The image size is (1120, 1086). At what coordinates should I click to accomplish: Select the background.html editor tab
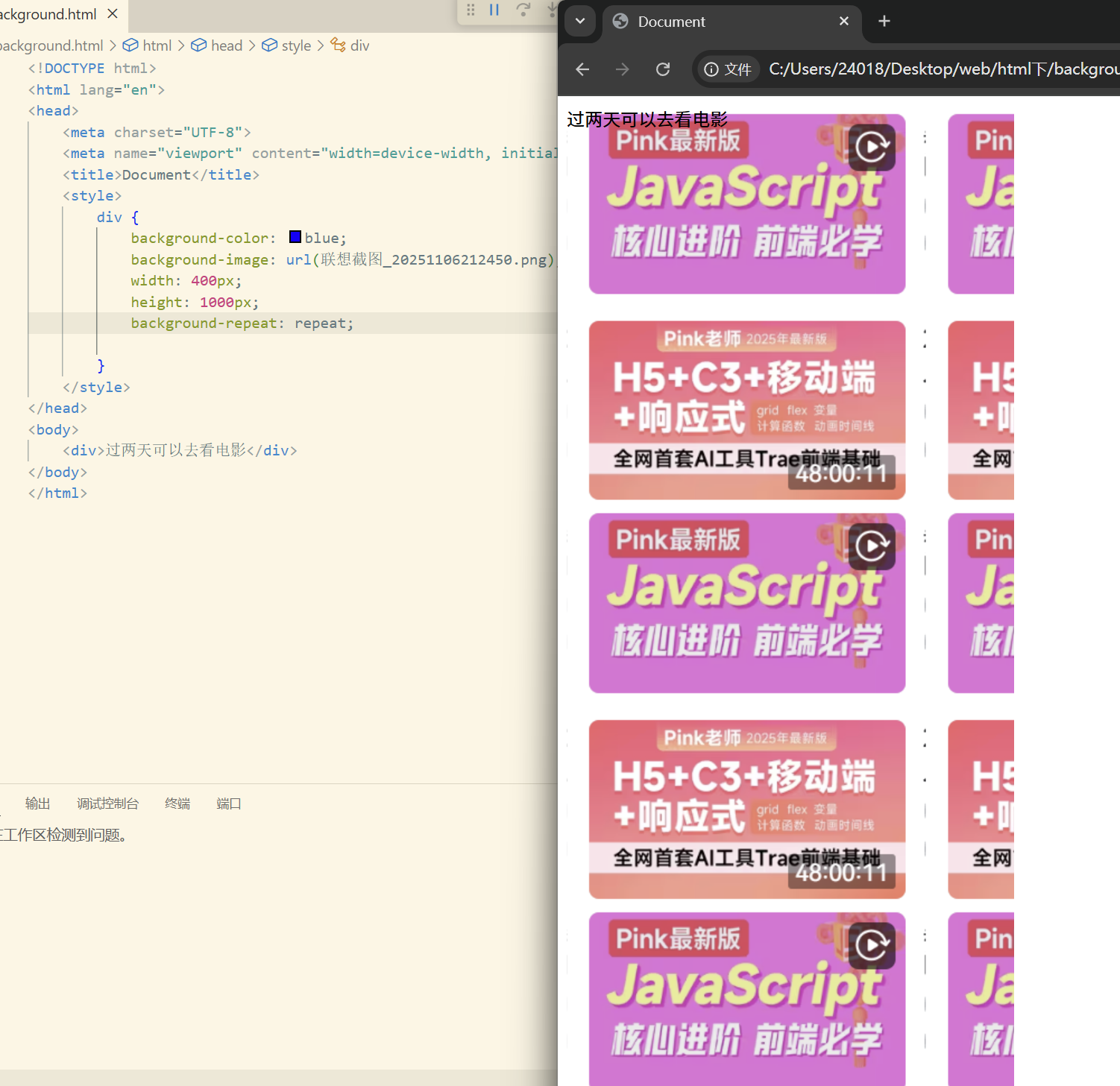[63, 15]
